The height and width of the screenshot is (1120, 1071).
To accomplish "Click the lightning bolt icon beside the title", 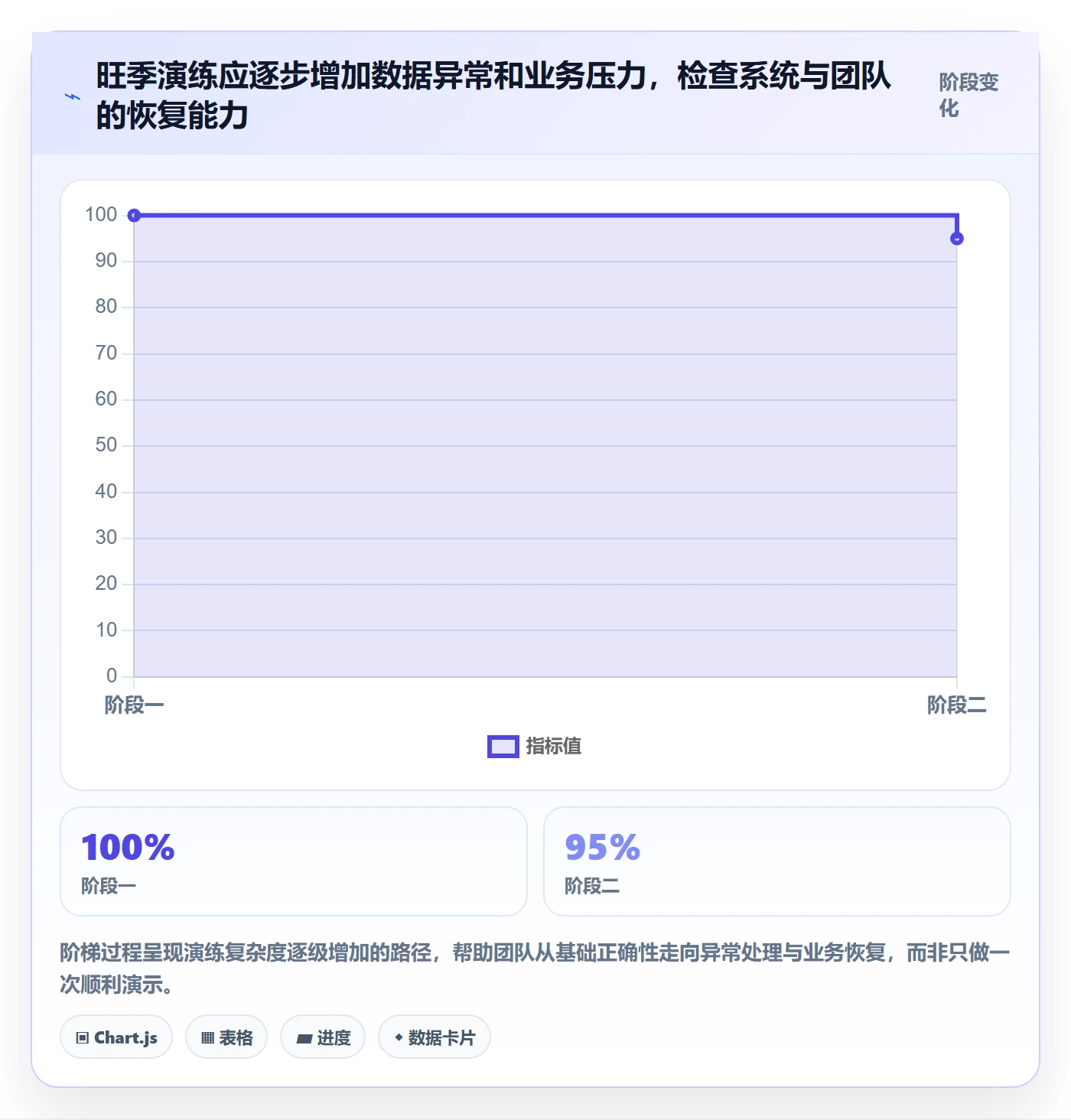I will [73, 96].
